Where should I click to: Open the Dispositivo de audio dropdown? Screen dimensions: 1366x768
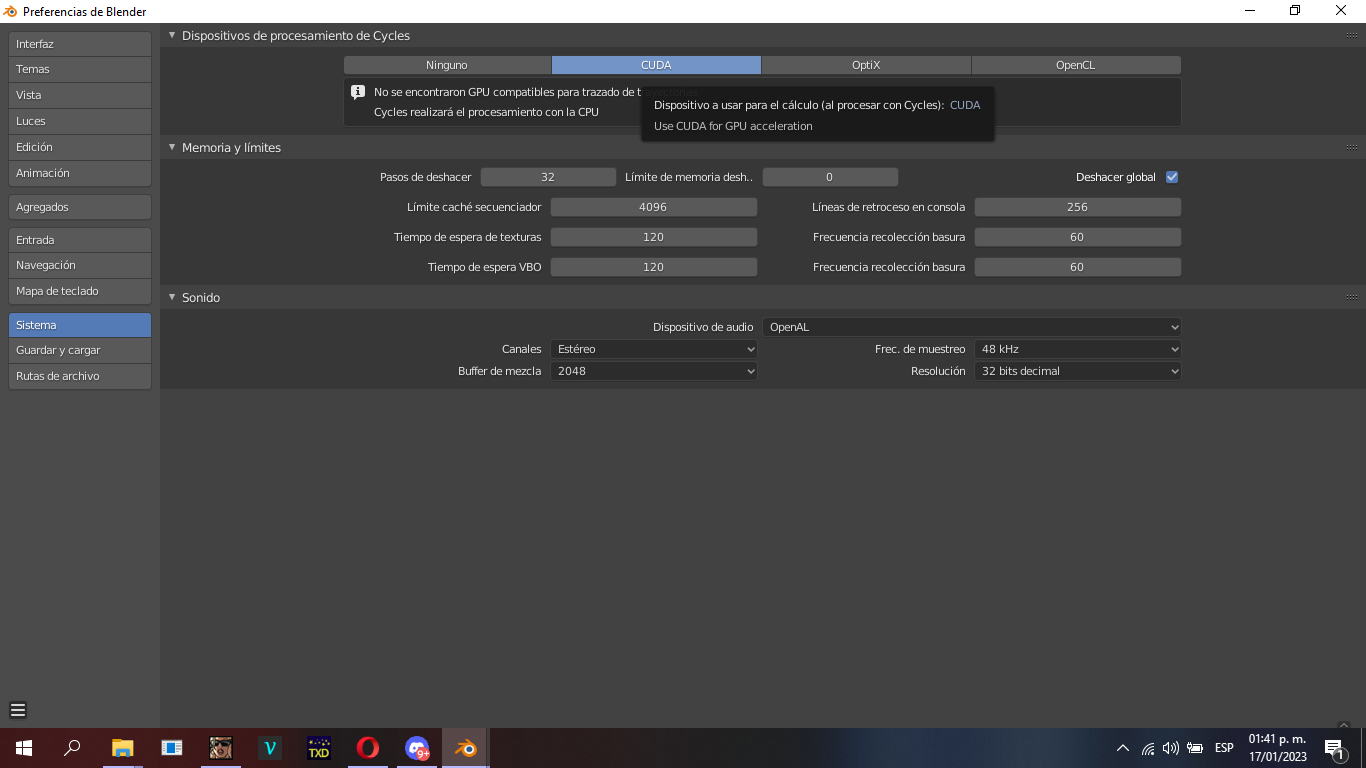click(972, 327)
